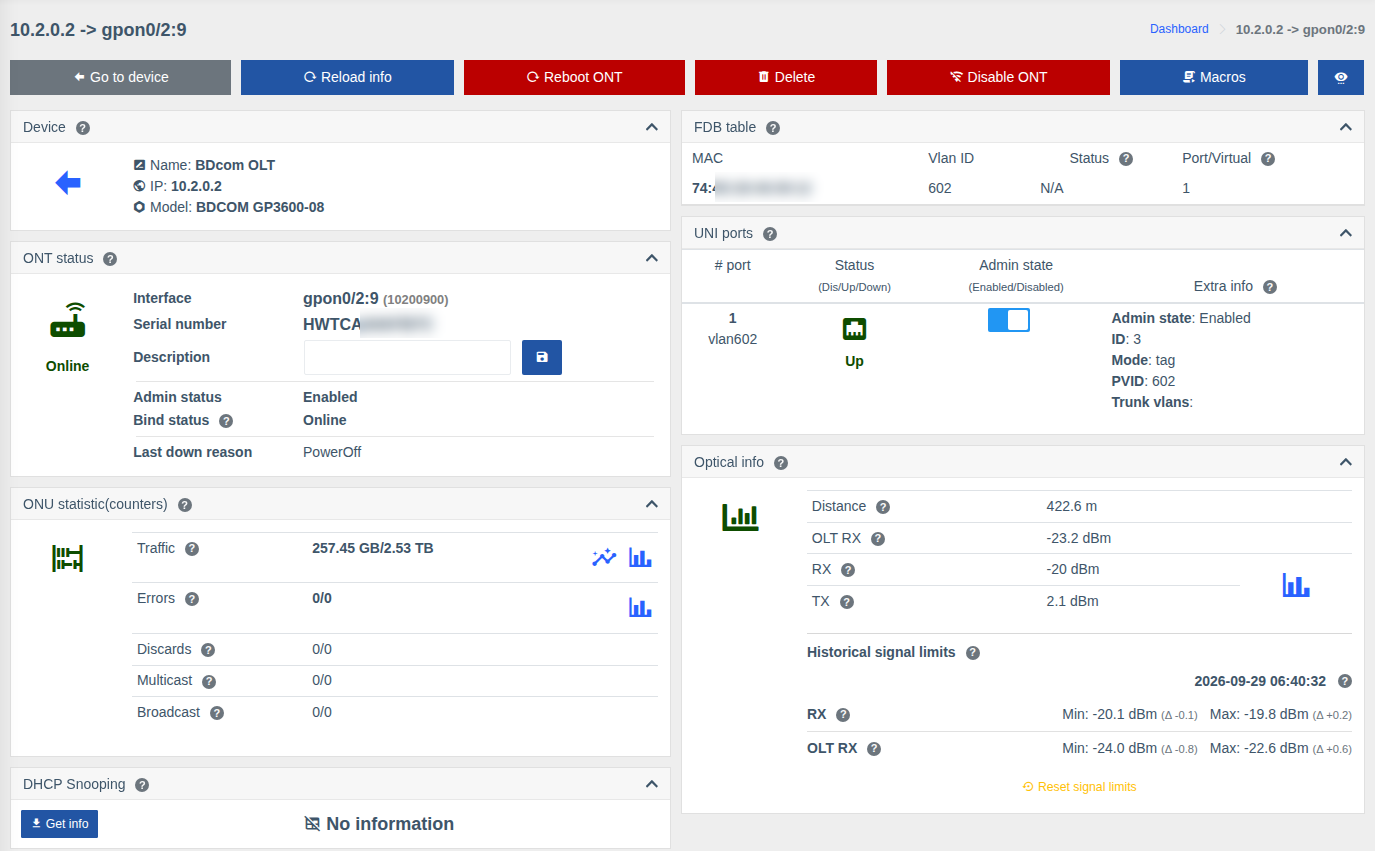Click the help icon beside DHCP Snooping

(142, 785)
